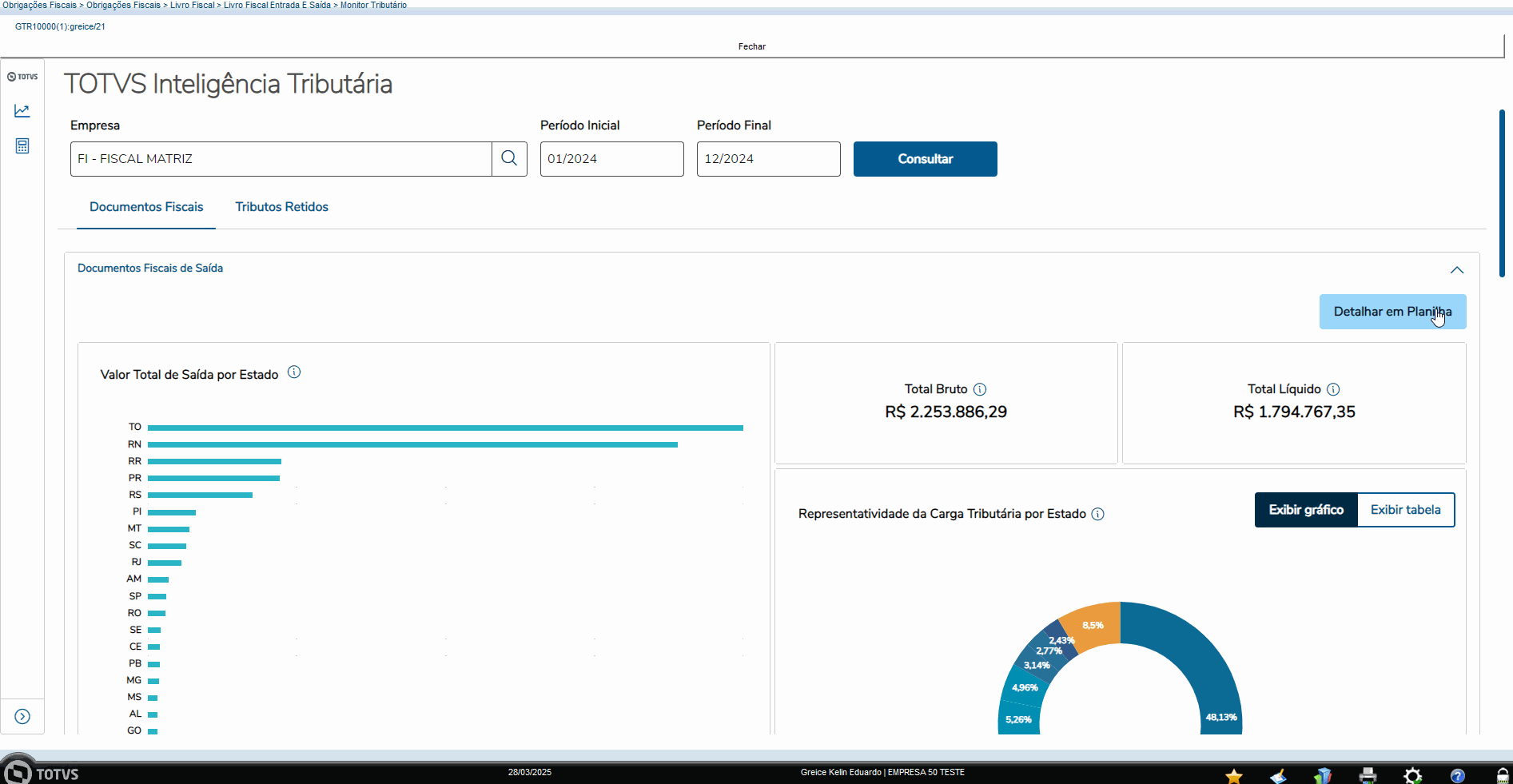
Task: Click the PI state label in chart
Action: pyautogui.click(x=137, y=511)
